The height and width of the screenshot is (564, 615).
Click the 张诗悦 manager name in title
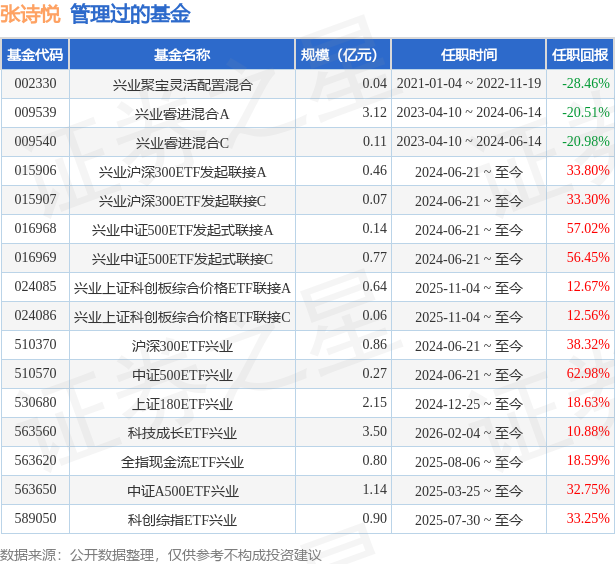click(30, 15)
